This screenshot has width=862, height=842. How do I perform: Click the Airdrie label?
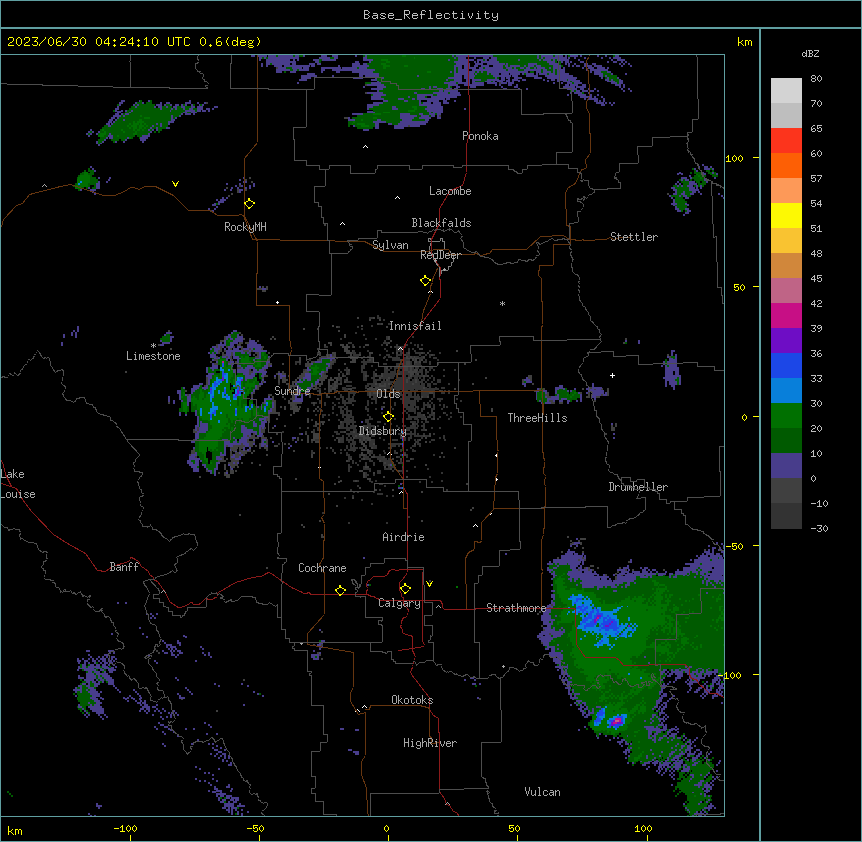point(403,537)
